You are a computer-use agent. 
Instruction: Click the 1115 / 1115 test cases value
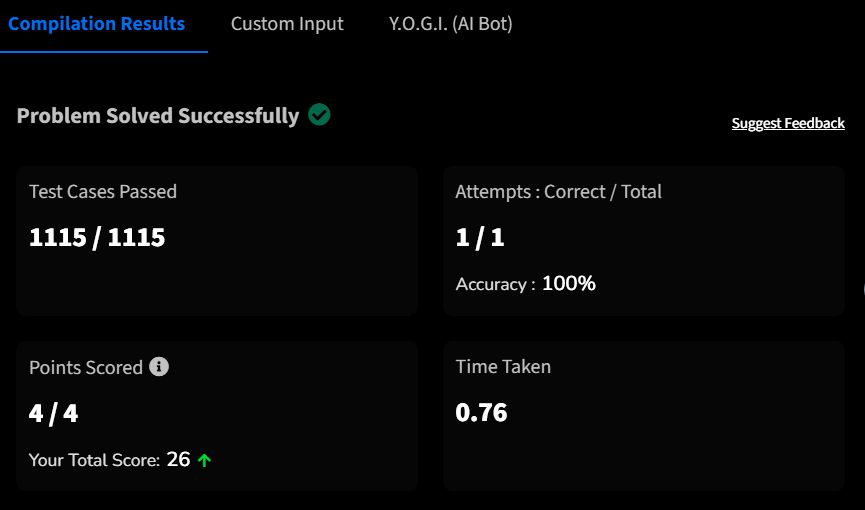pos(97,237)
